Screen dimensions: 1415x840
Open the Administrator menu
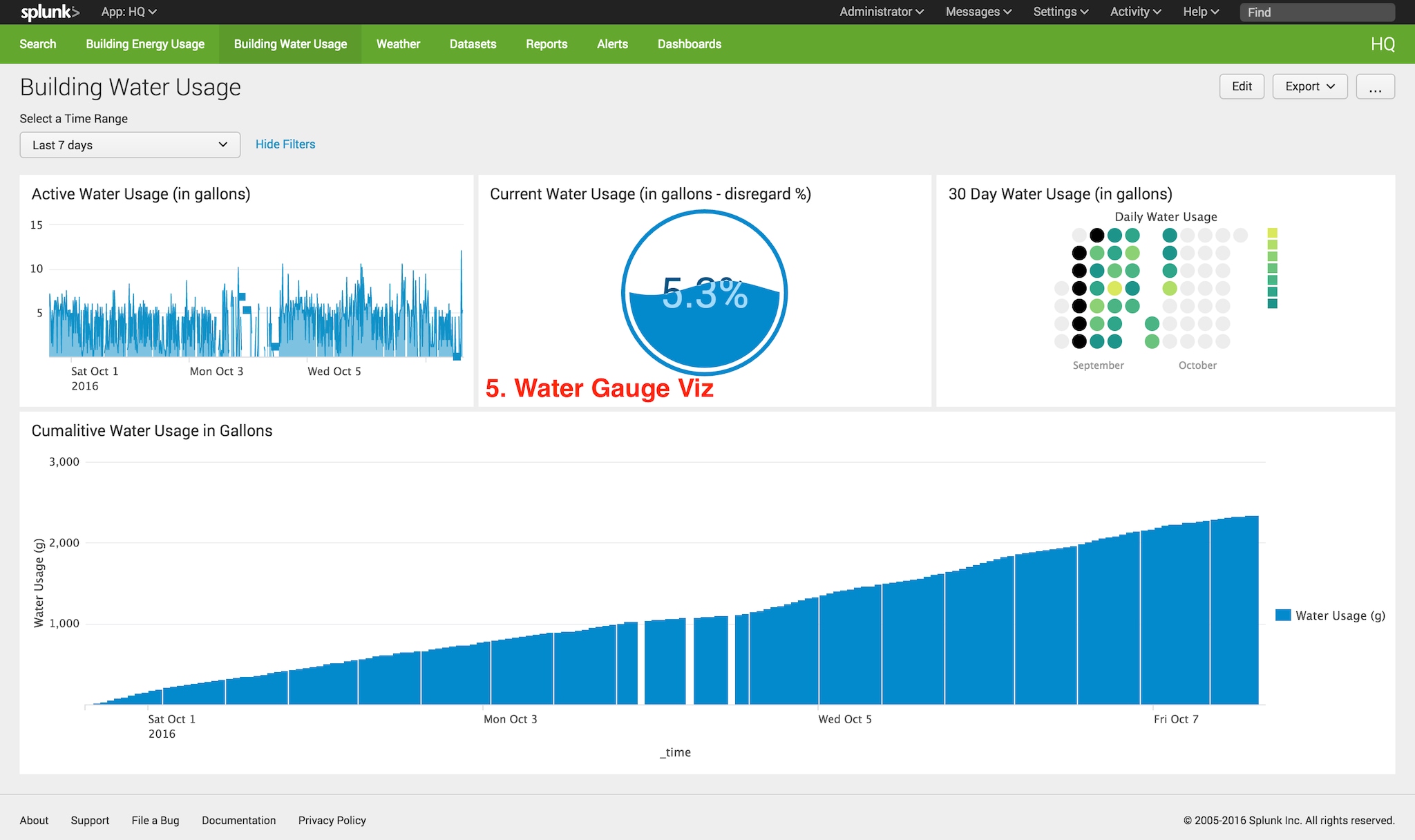pos(882,12)
